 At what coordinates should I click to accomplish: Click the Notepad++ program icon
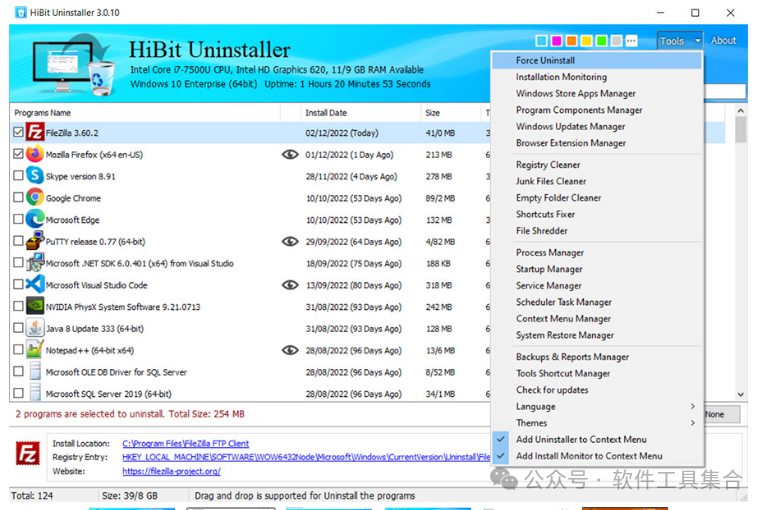(x=35, y=350)
